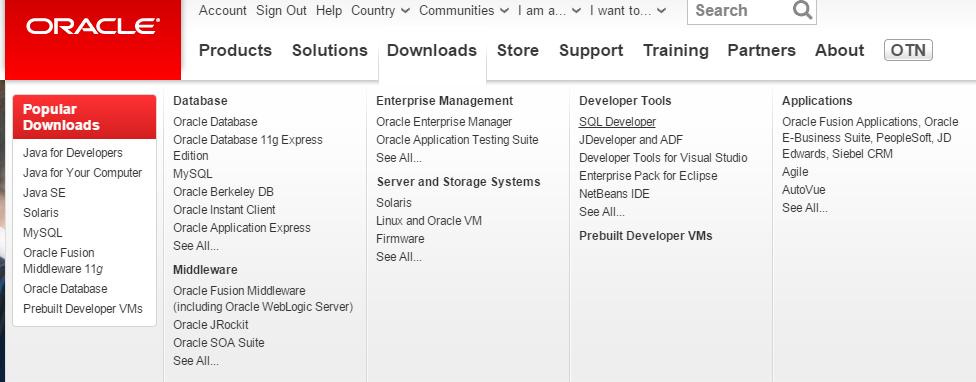
Task: Click See All under Developer Tools
Action: [x=602, y=212]
